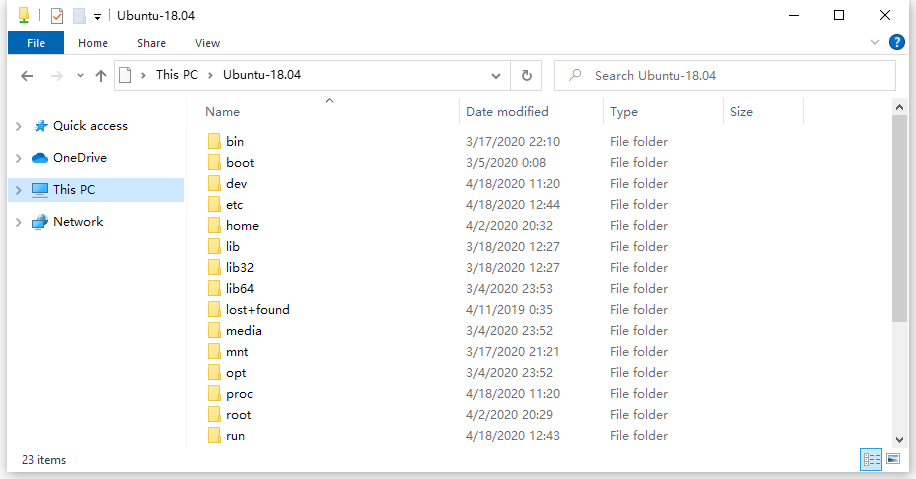
Task: Navigate back with the Back arrow
Action: click(x=27, y=76)
